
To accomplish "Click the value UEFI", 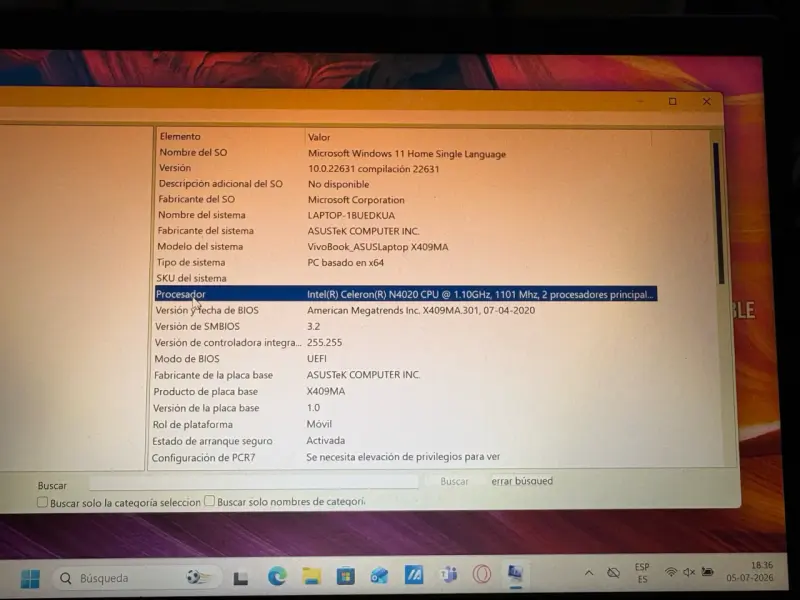I will [316, 359].
